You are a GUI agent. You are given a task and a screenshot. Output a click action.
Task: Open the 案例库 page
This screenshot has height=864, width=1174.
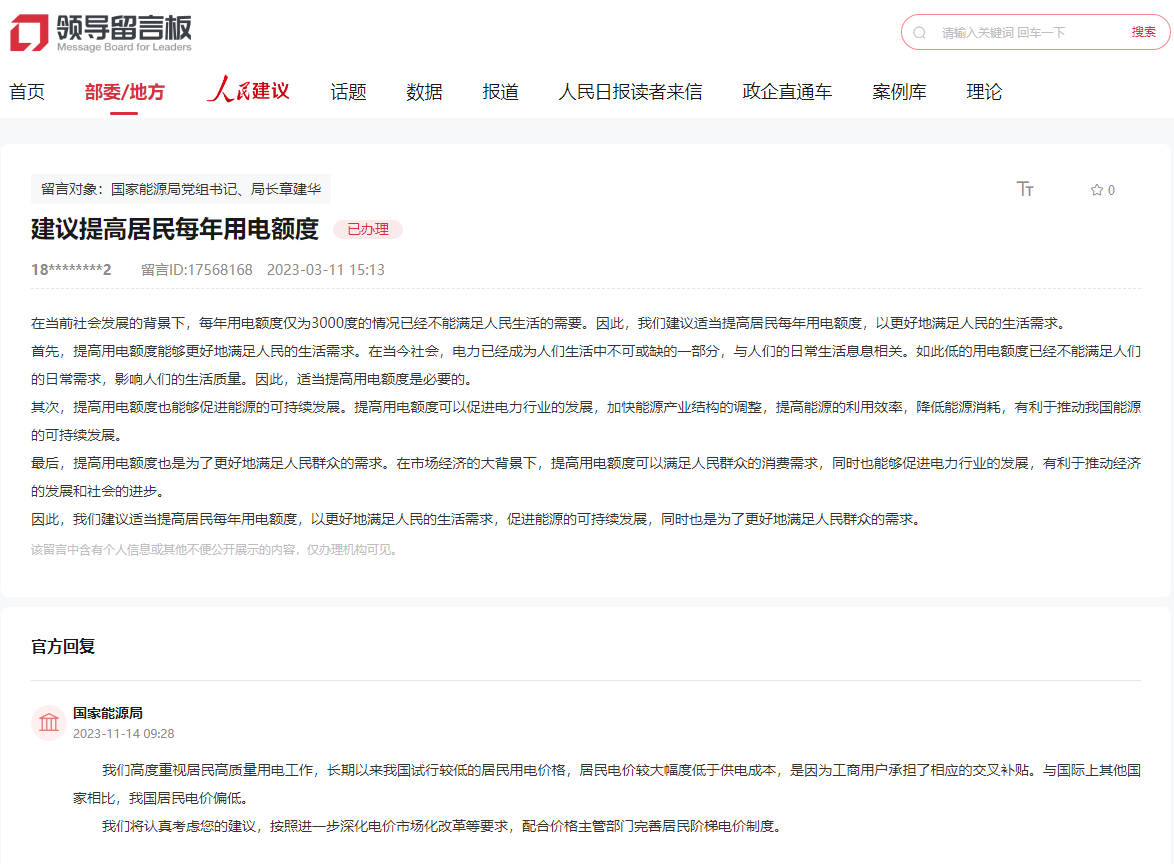[x=899, y=92]
